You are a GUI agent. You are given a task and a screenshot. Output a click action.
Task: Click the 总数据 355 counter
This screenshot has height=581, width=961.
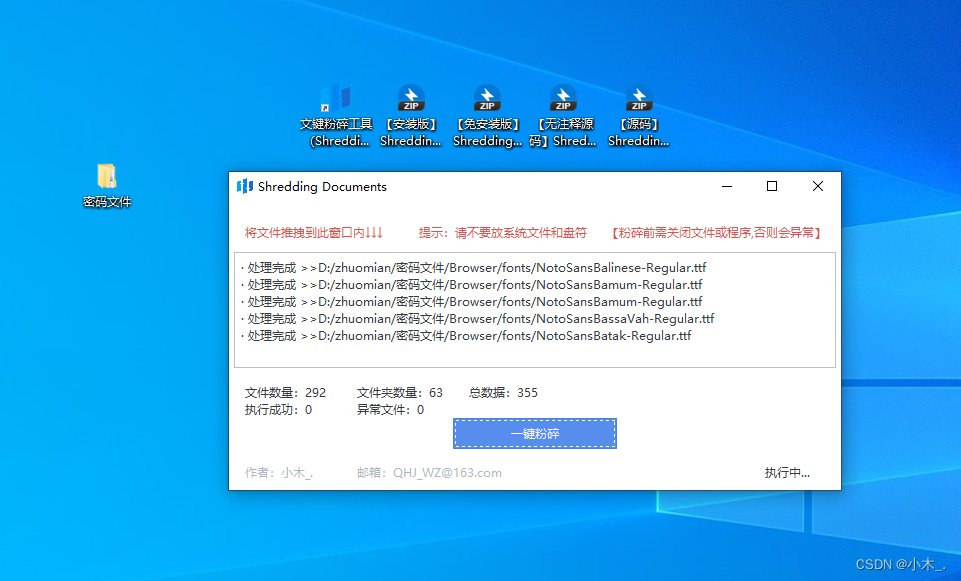(501, 392)
